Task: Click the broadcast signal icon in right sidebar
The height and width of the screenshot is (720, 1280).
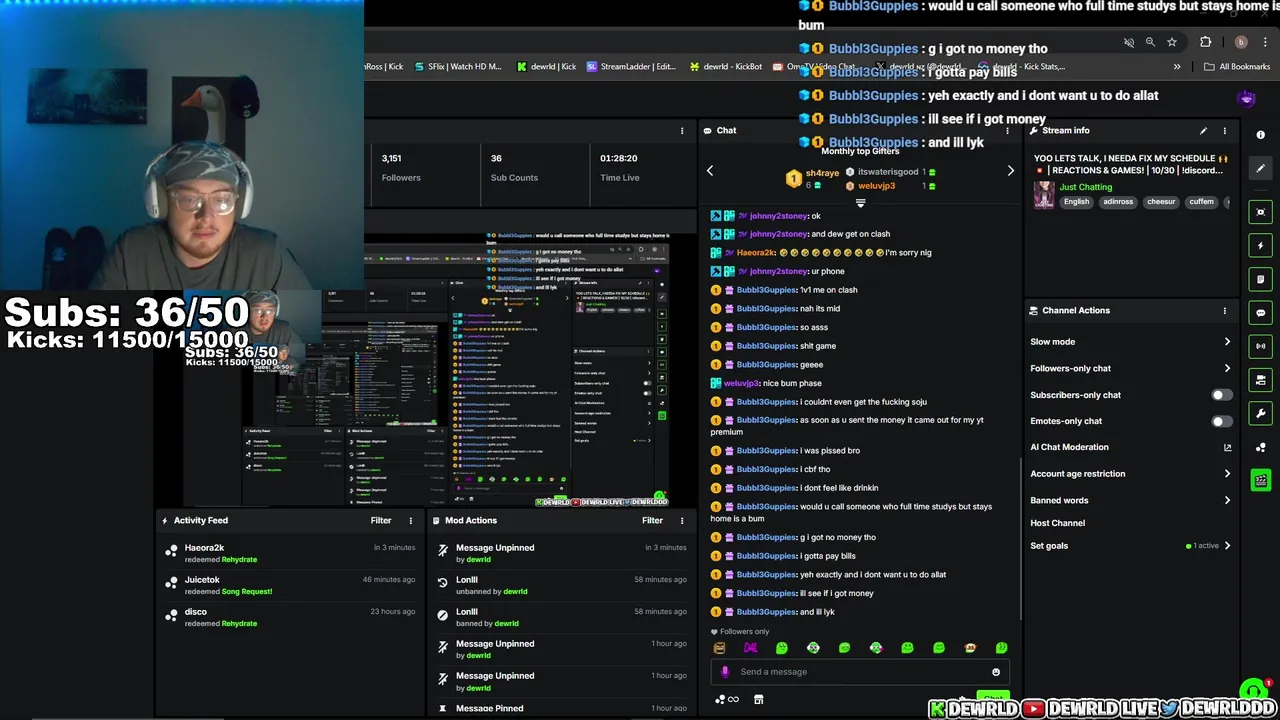Action: tap(1260, 346)
